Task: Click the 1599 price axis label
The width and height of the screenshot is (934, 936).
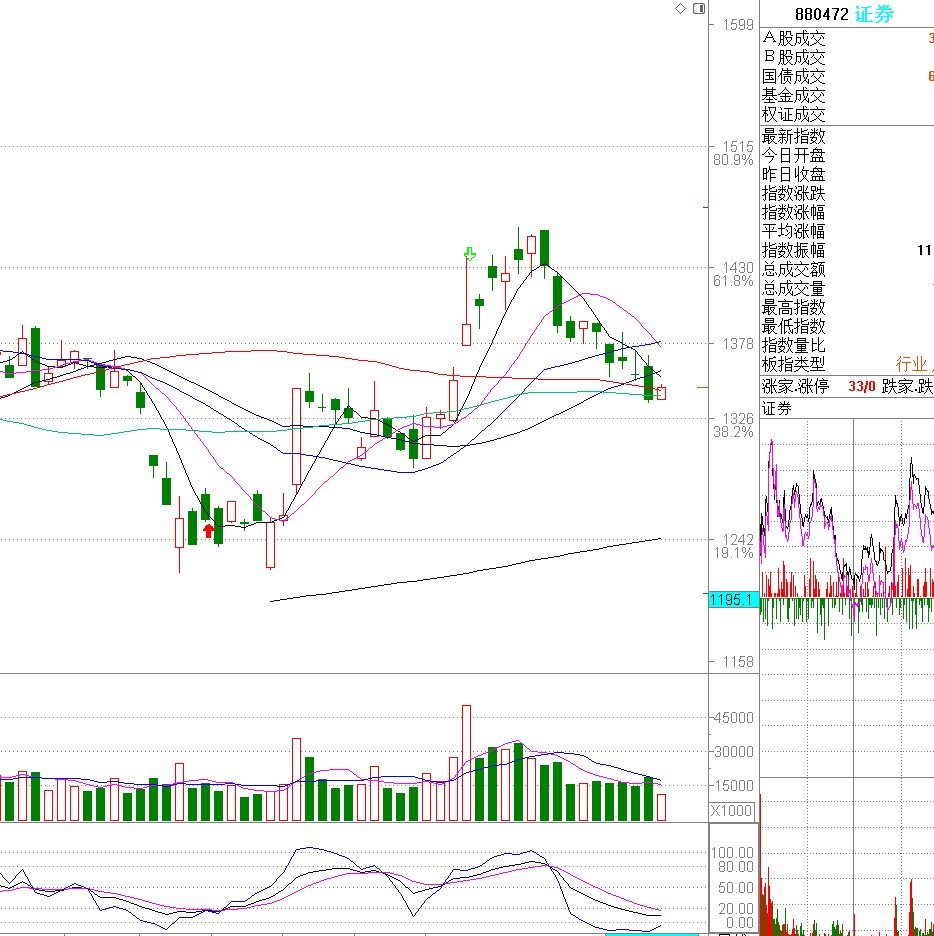Action: coord(738,24)
